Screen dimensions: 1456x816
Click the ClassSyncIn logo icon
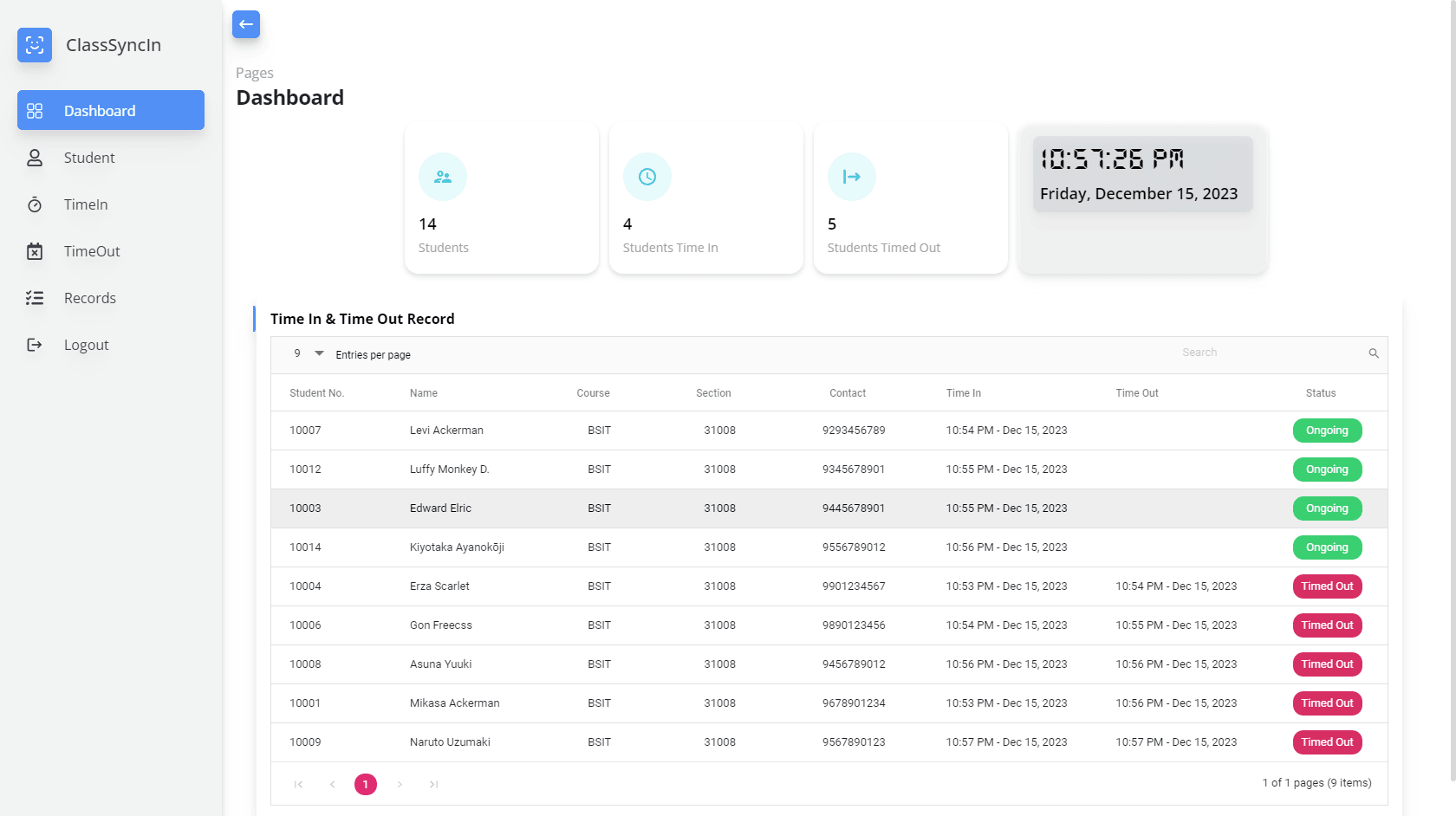tap(35, 45)
